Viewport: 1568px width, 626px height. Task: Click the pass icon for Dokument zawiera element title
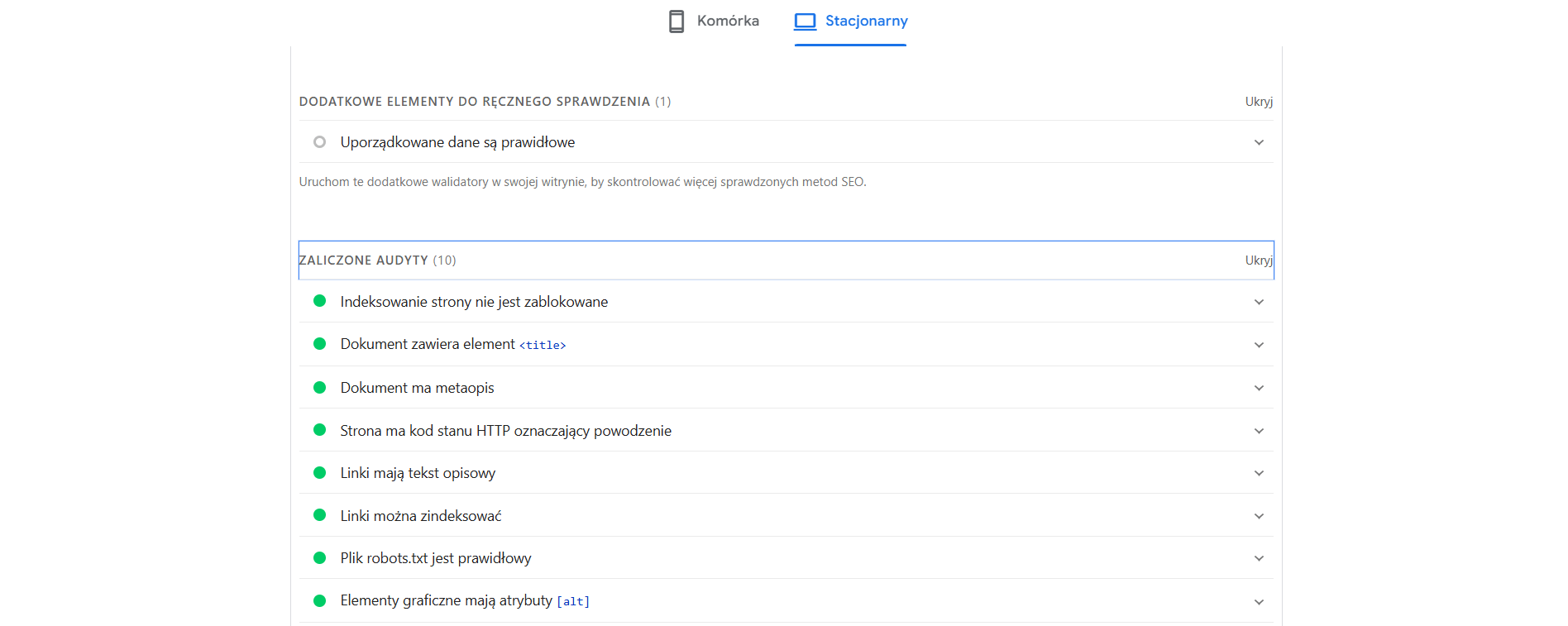tap(320, 344)
